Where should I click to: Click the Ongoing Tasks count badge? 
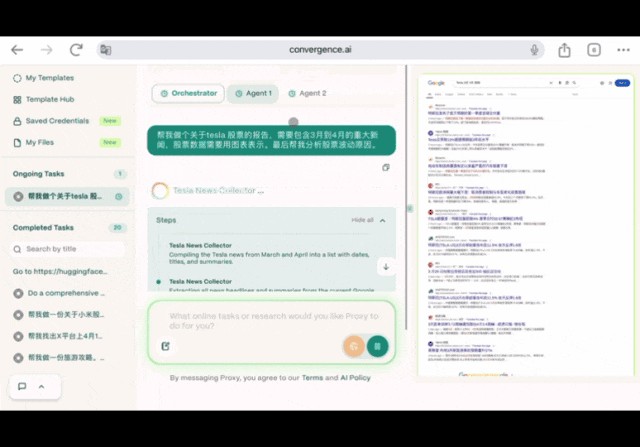[120, 174]
